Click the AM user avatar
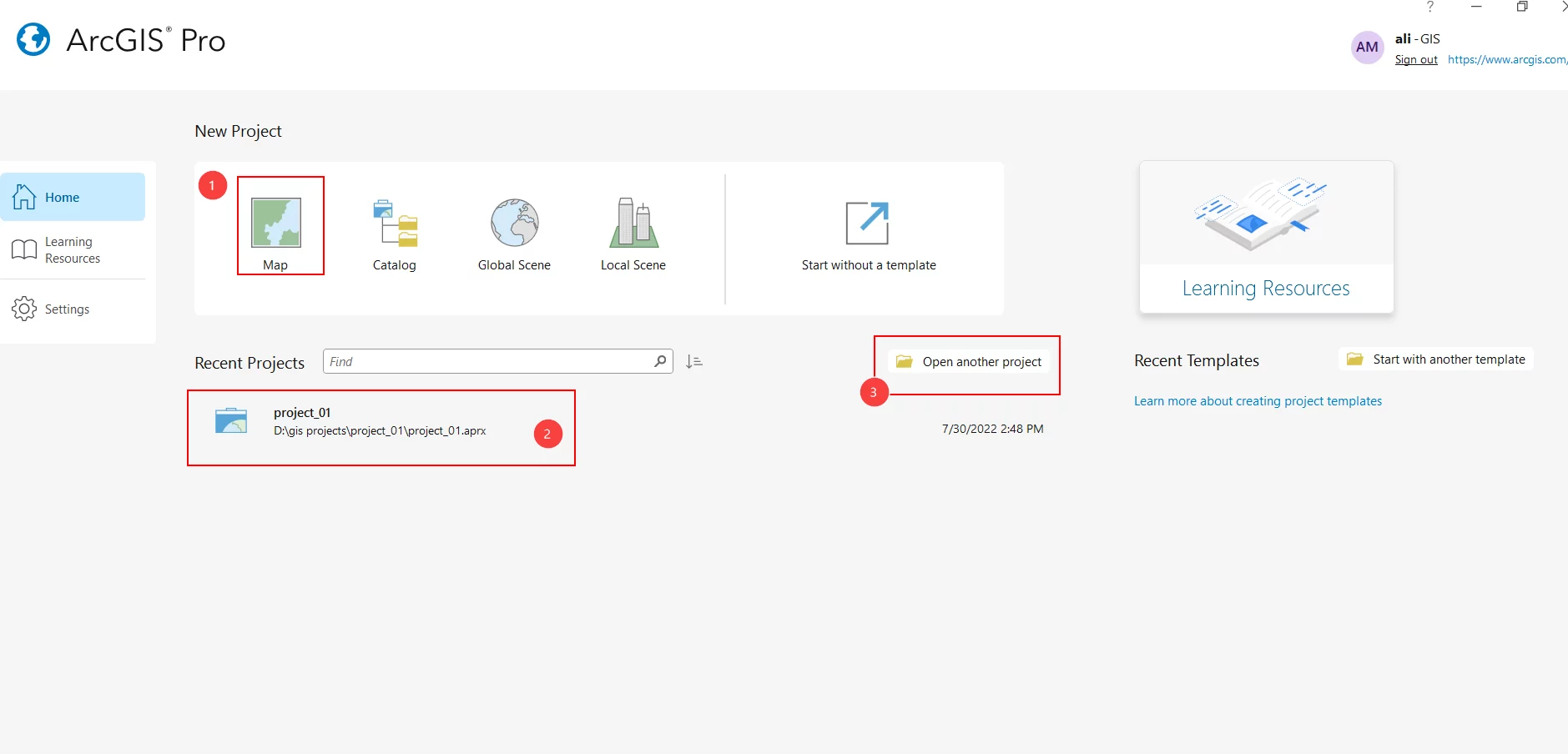This screenshot has height=754, width=1568. (1367, 48)
